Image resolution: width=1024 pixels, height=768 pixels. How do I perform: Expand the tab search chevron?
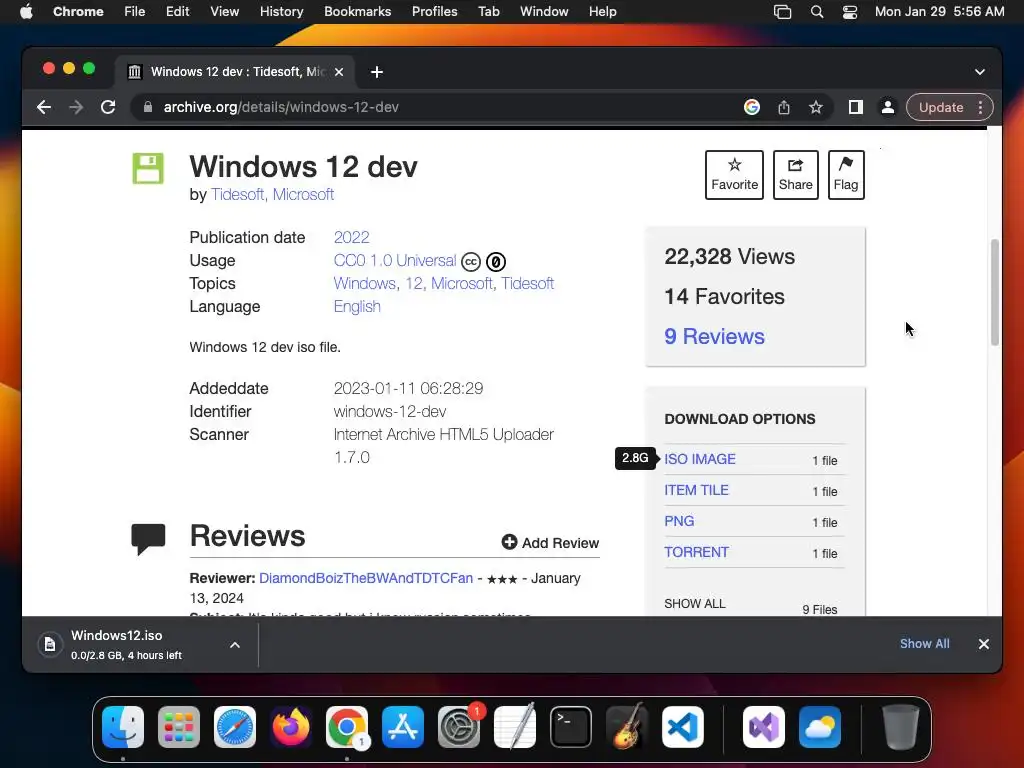click(x=980, y=72)
